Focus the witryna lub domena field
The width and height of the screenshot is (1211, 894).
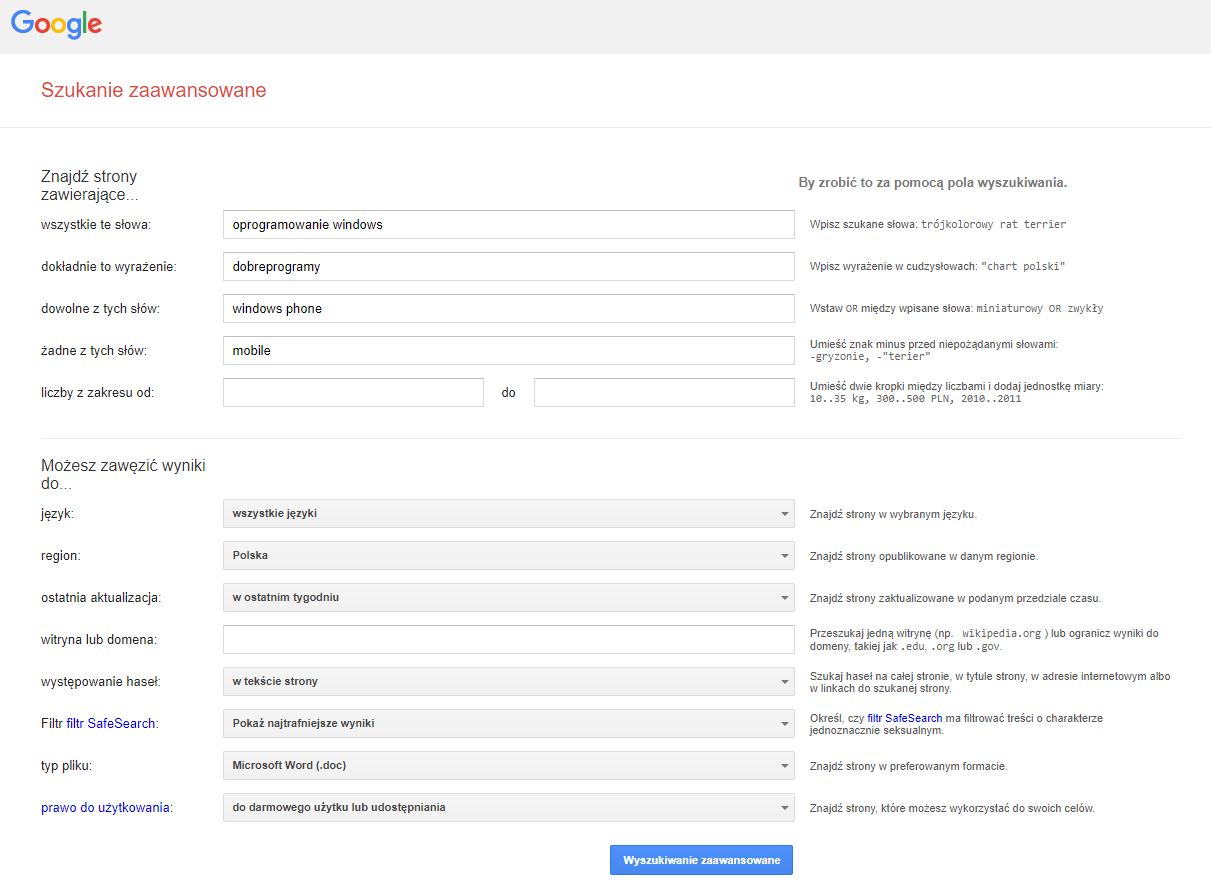click(508, 640)
